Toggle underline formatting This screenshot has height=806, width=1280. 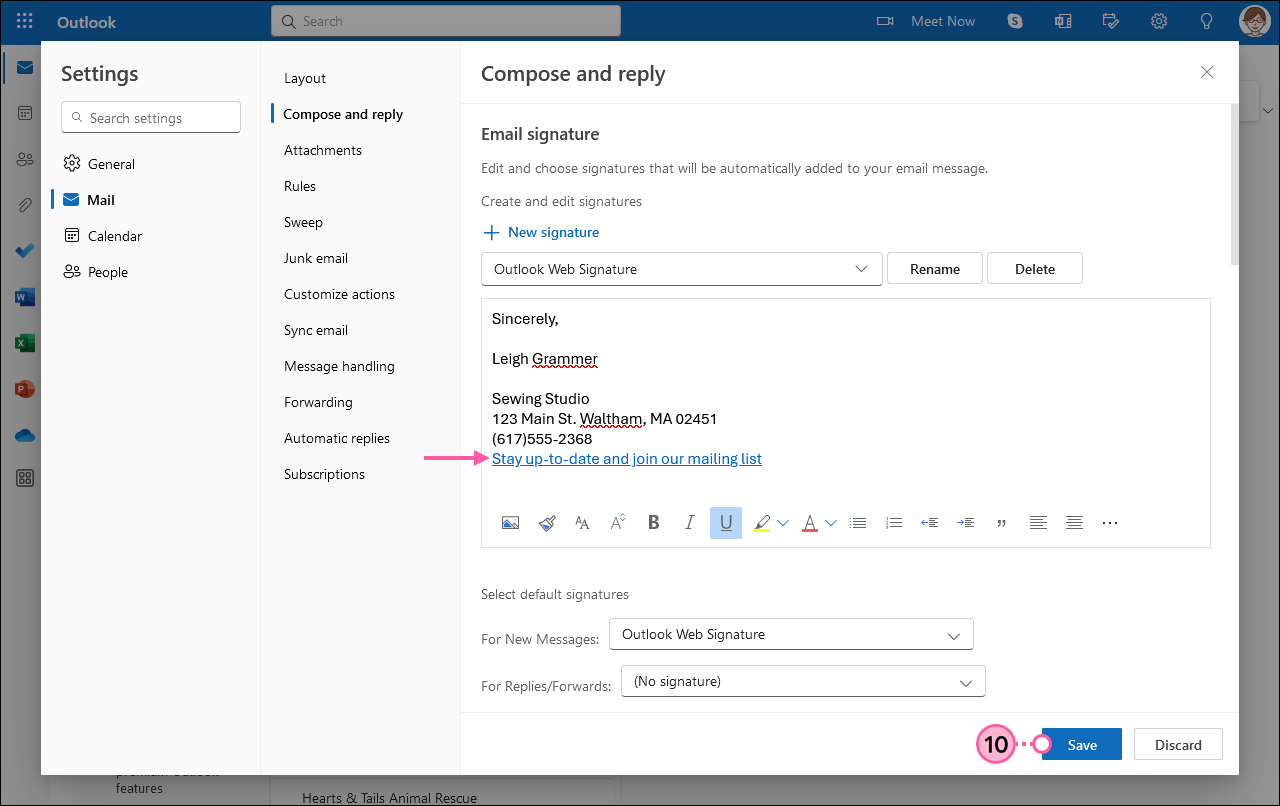click(726, 523)
